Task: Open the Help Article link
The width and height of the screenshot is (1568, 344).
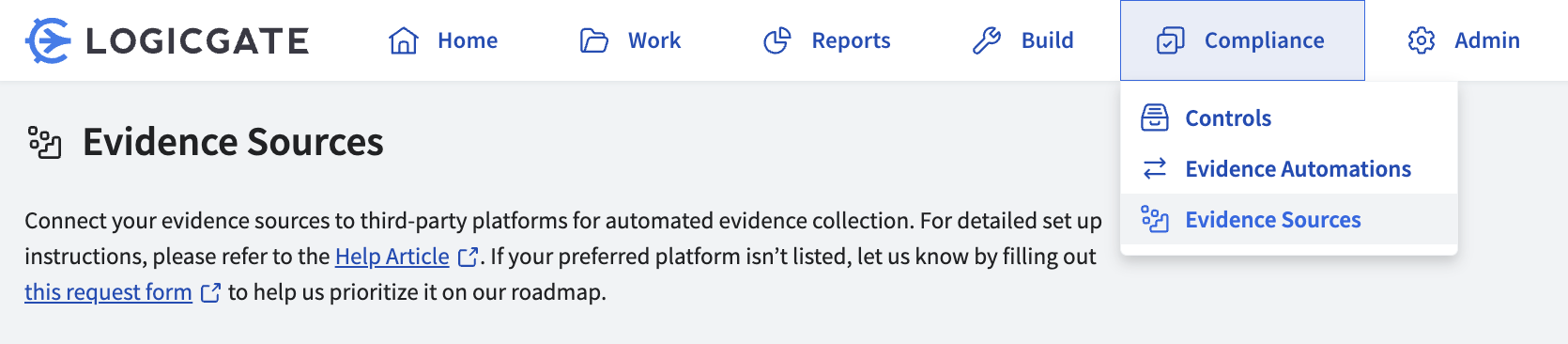Action: [392, 257]
